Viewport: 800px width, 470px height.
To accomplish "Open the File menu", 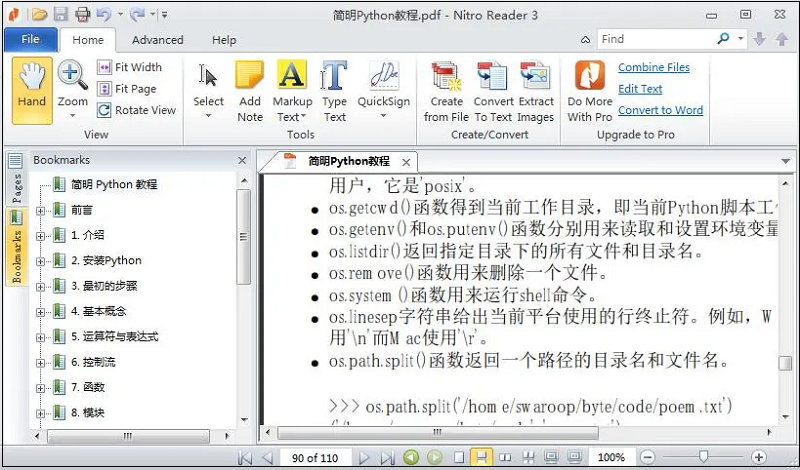I will [x=31, y=39].
